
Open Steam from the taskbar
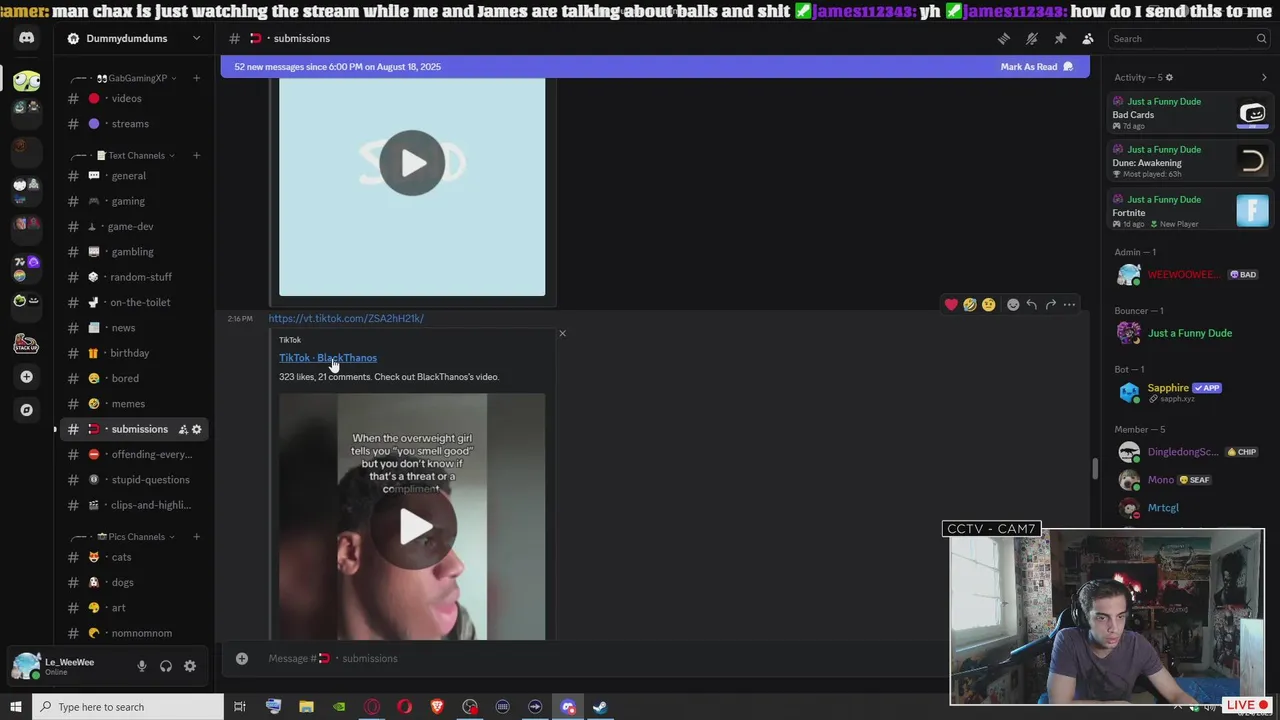click(600, 707)
